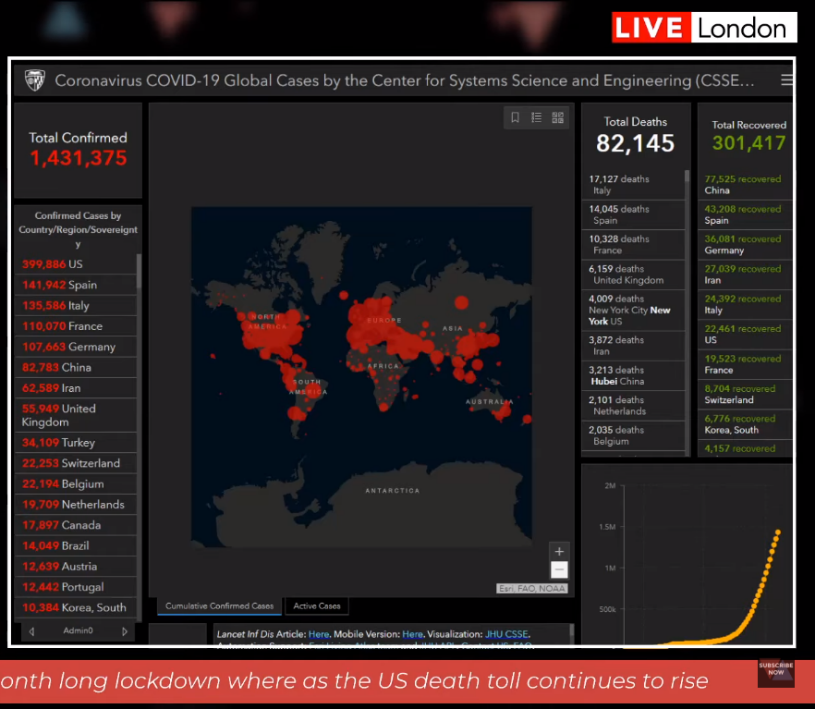Open the map legend list icon
This screenshot has width=815, height=709.
point(537,118)
